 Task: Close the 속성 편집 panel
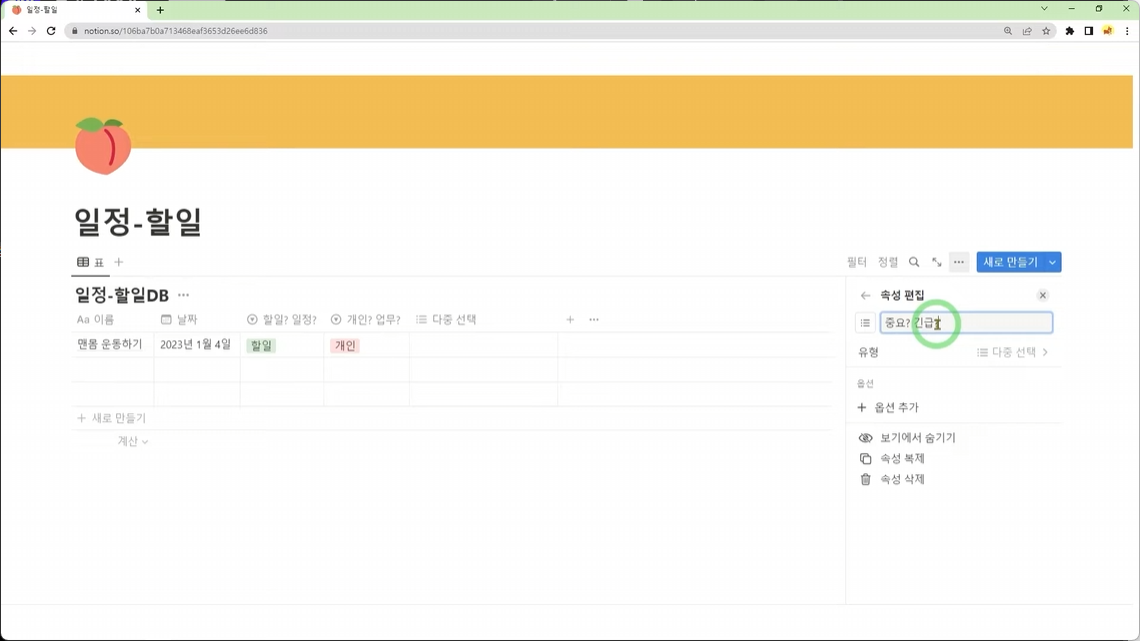pos(1043,295)
